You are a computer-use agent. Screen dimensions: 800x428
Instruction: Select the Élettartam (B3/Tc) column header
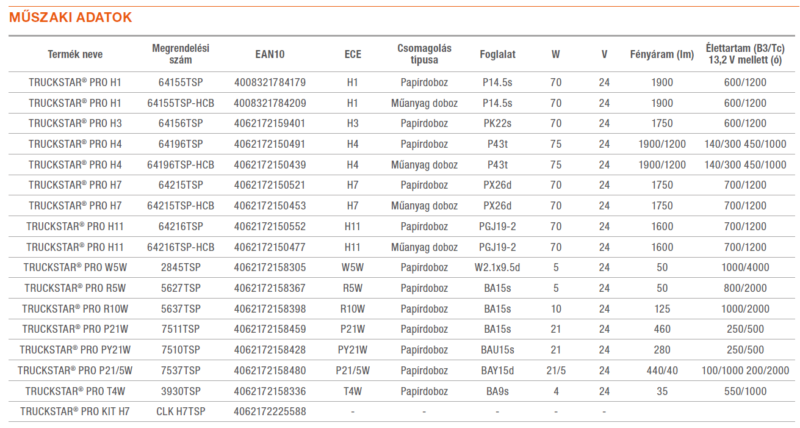[x=745, y=54]
